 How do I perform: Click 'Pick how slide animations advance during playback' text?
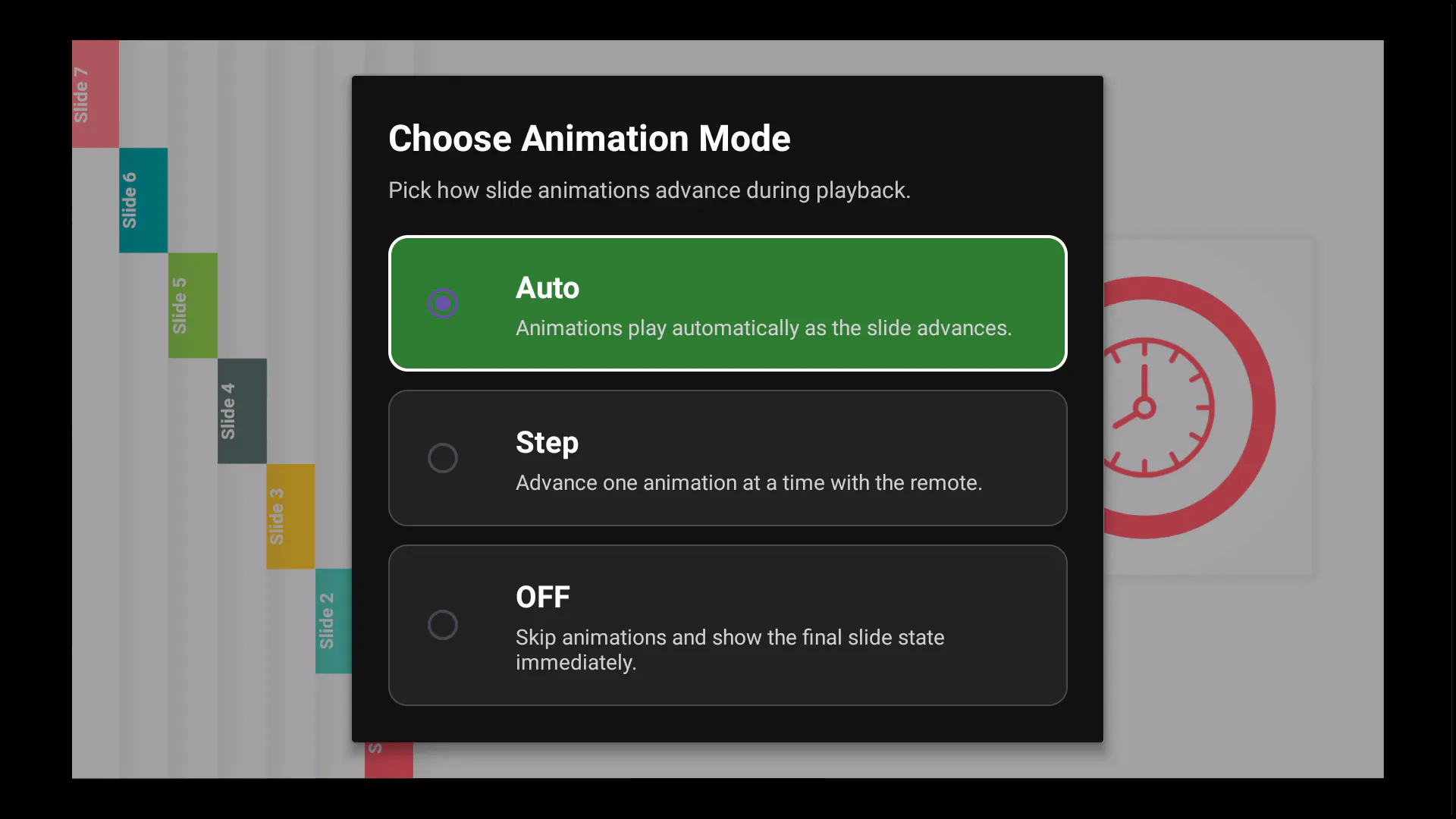pyautogui.click(x=649, y=190)
